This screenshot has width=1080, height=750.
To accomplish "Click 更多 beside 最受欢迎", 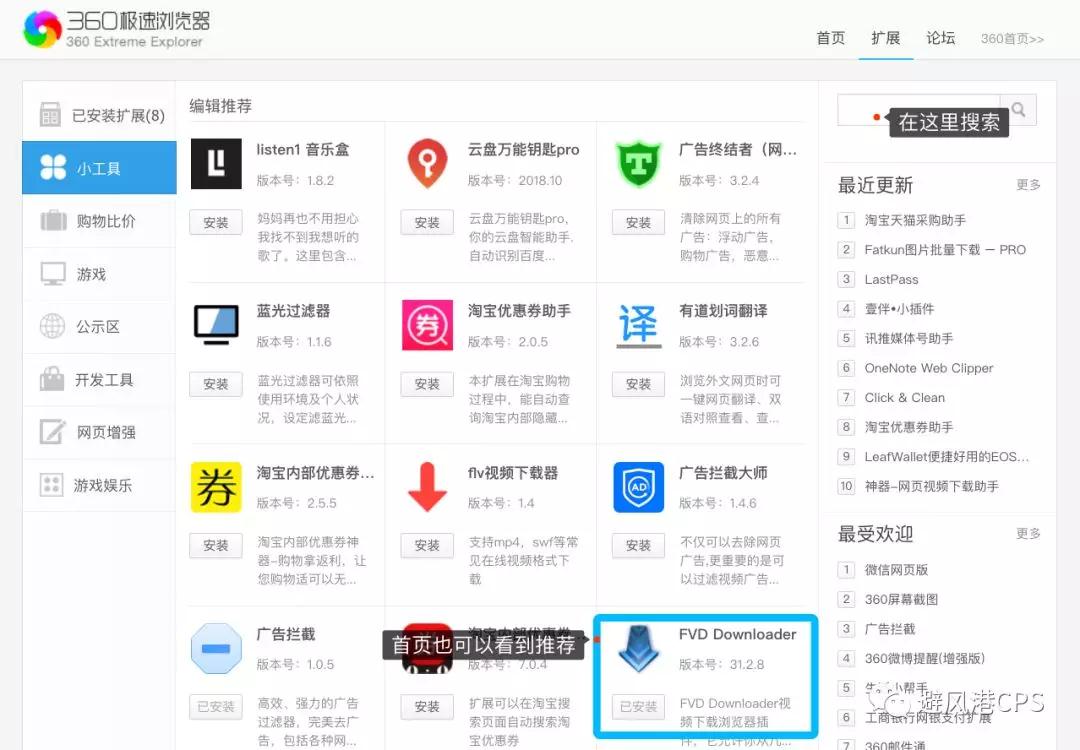I will [x=1028, y=533].
